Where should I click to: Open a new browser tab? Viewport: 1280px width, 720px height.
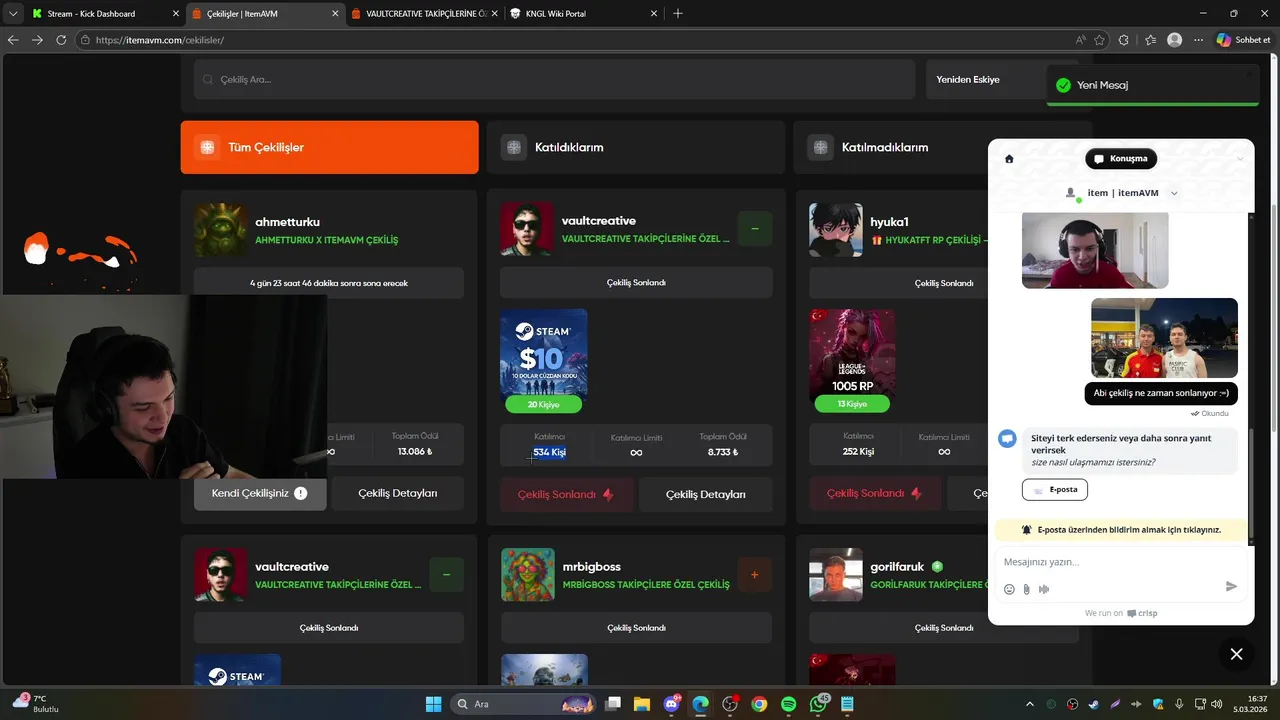click(x=678, y=14)
